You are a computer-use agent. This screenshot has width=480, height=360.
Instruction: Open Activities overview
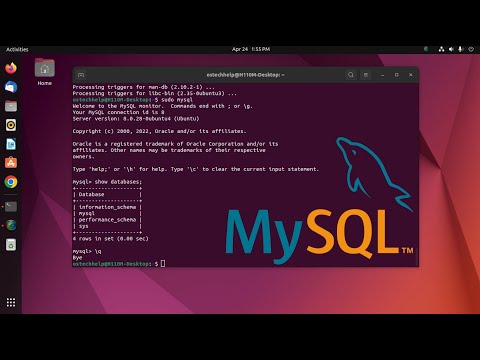(x=17, y=49)
